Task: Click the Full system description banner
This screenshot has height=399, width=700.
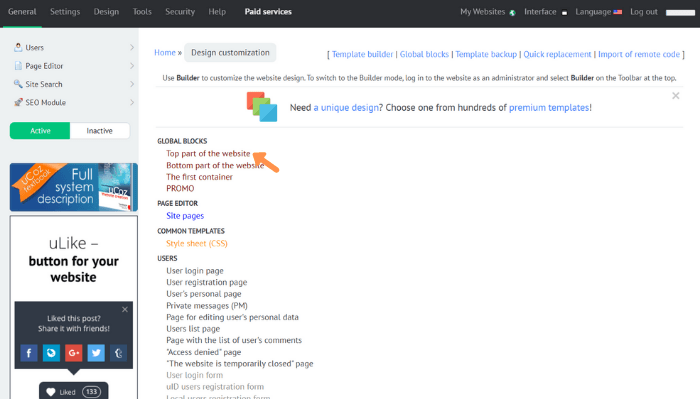Action: tap(74, 187)
